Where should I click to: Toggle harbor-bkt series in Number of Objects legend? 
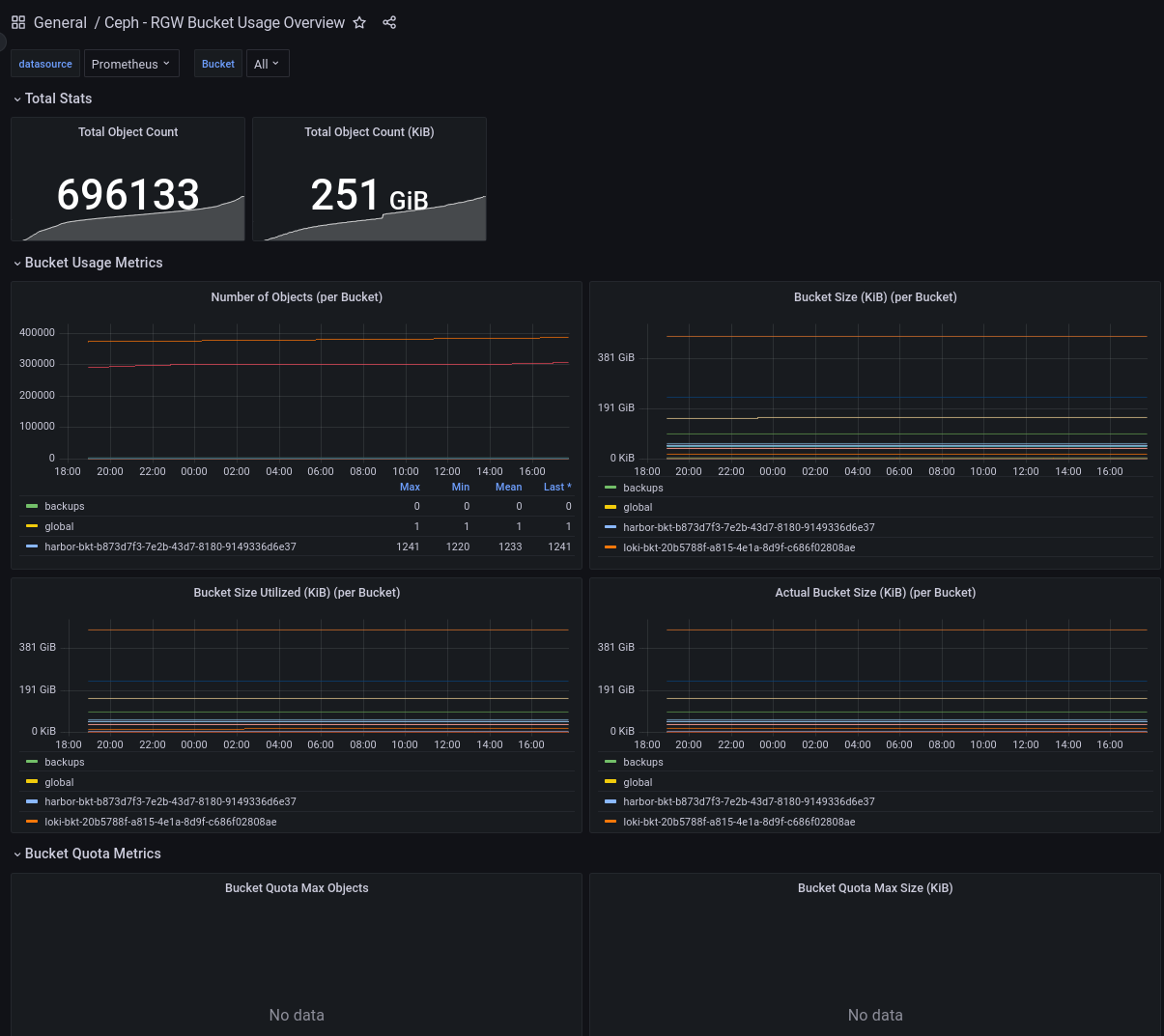coord(170,546)
